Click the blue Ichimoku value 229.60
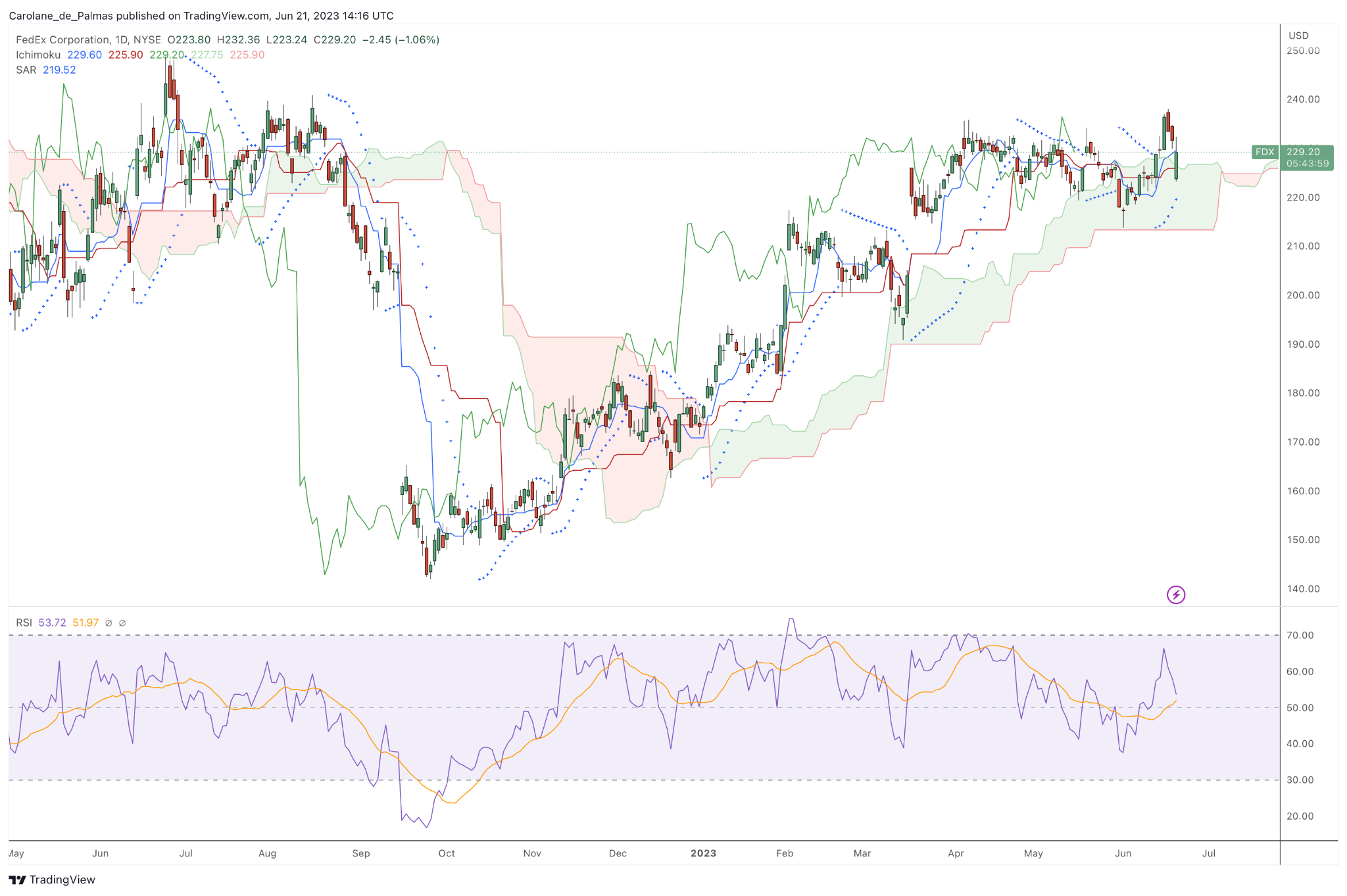This screenshot has width=1347, height=896. pos(85,55)
